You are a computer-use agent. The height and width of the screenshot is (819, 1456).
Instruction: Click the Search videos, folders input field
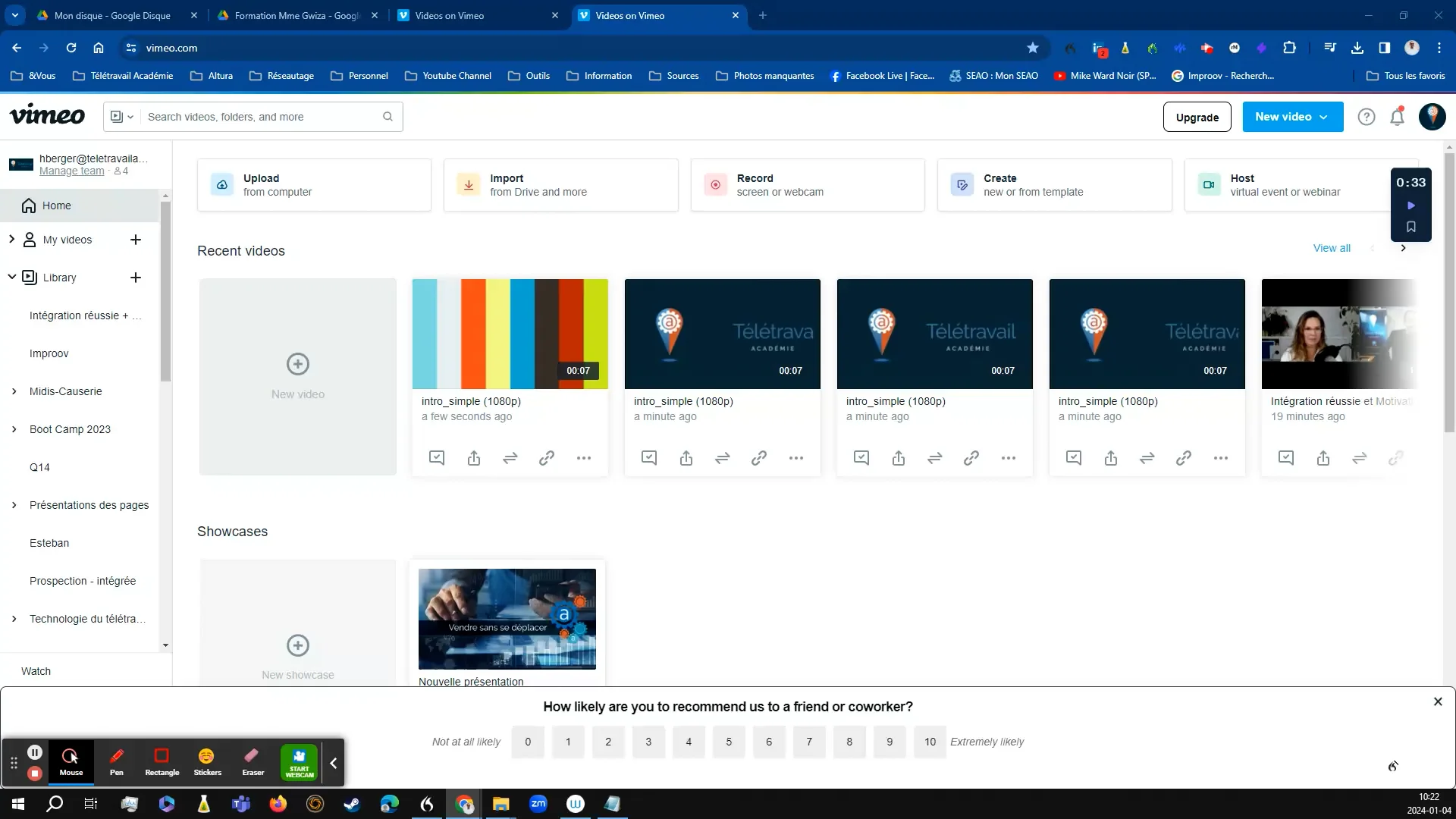point(262,117)
